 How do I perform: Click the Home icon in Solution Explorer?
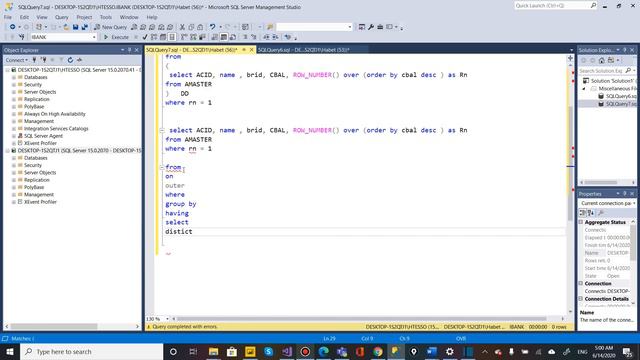[602, 60]
